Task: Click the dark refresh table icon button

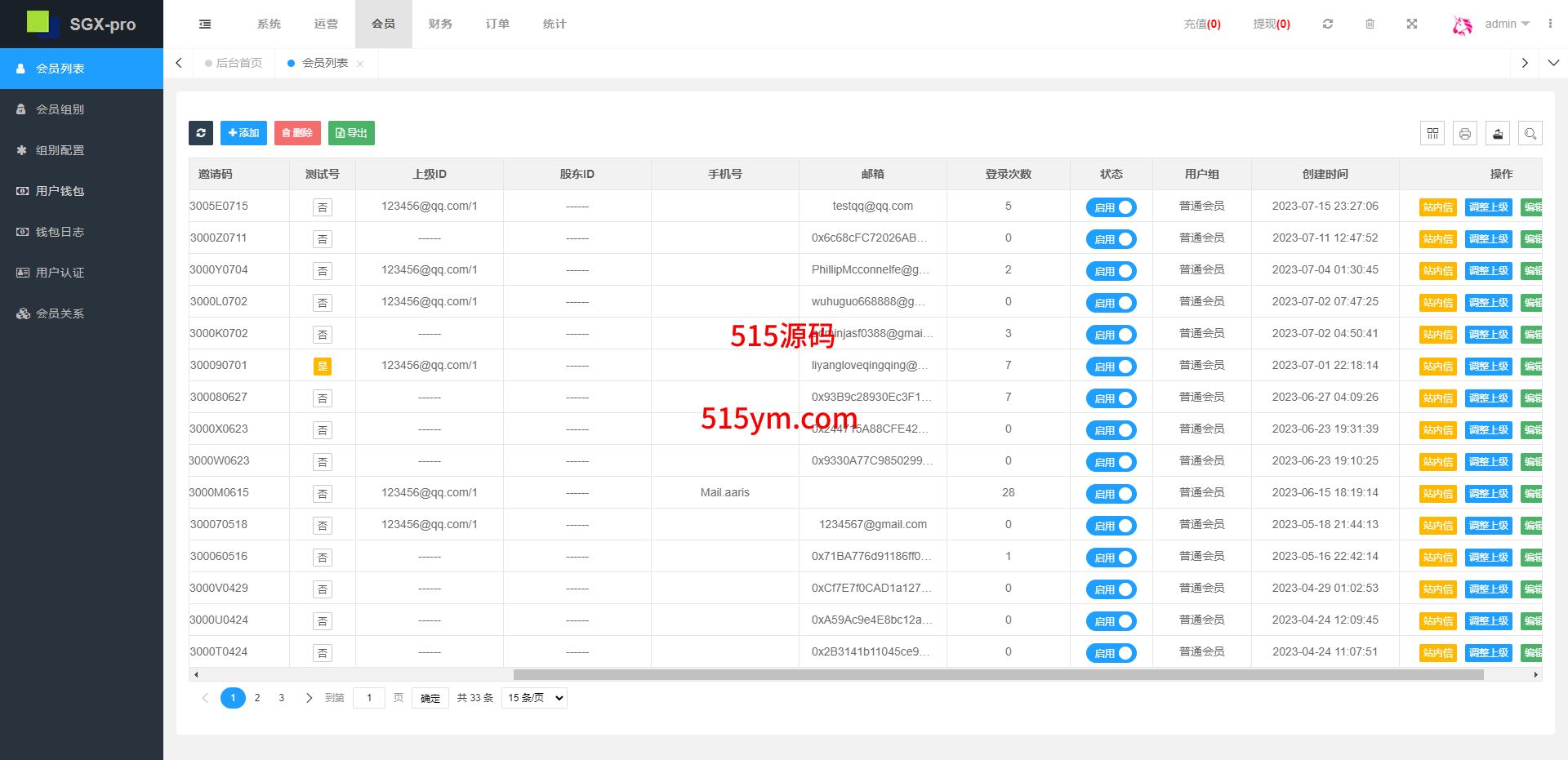Action: pos(201,133)
